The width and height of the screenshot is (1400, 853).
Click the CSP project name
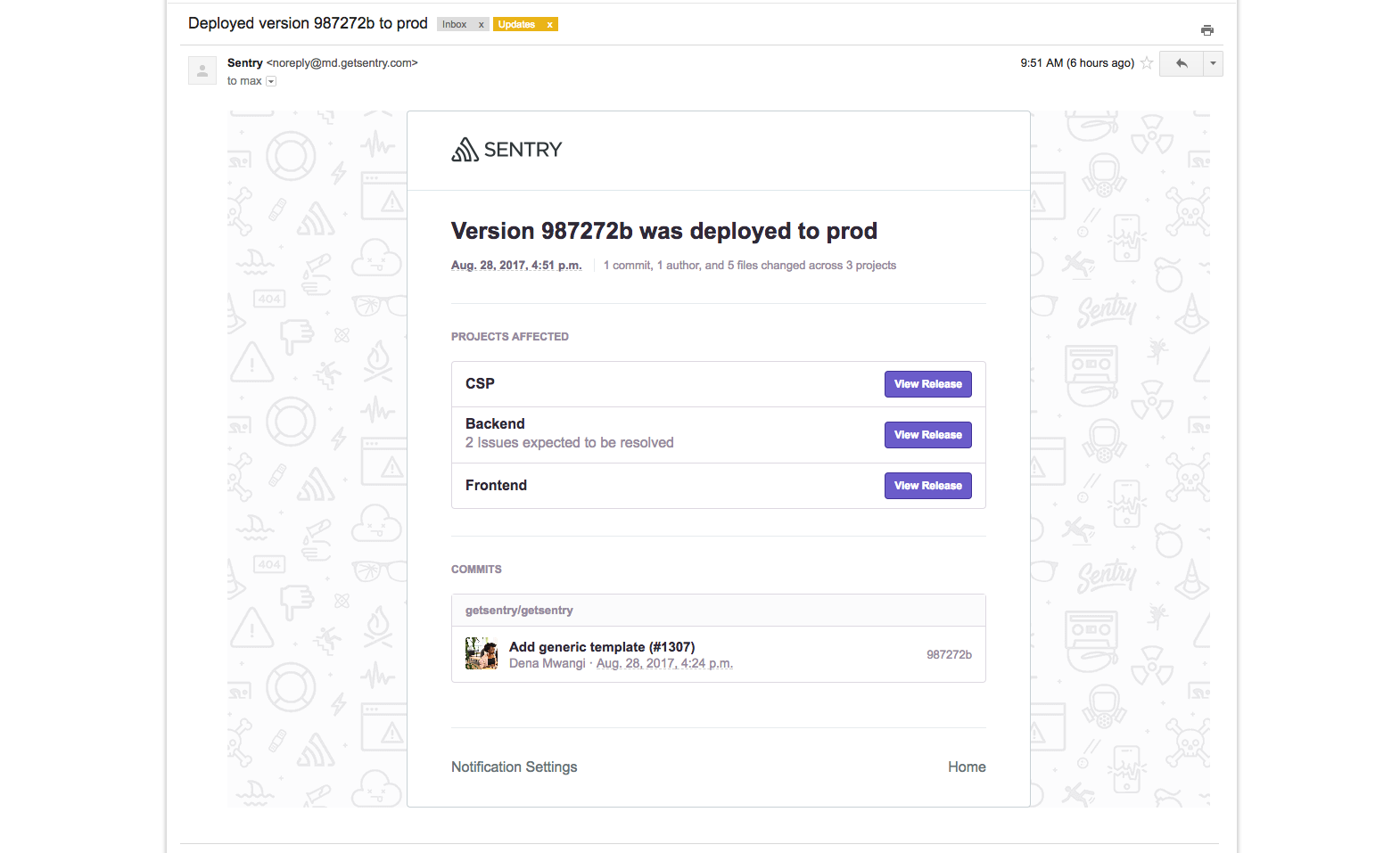point(480,384)
